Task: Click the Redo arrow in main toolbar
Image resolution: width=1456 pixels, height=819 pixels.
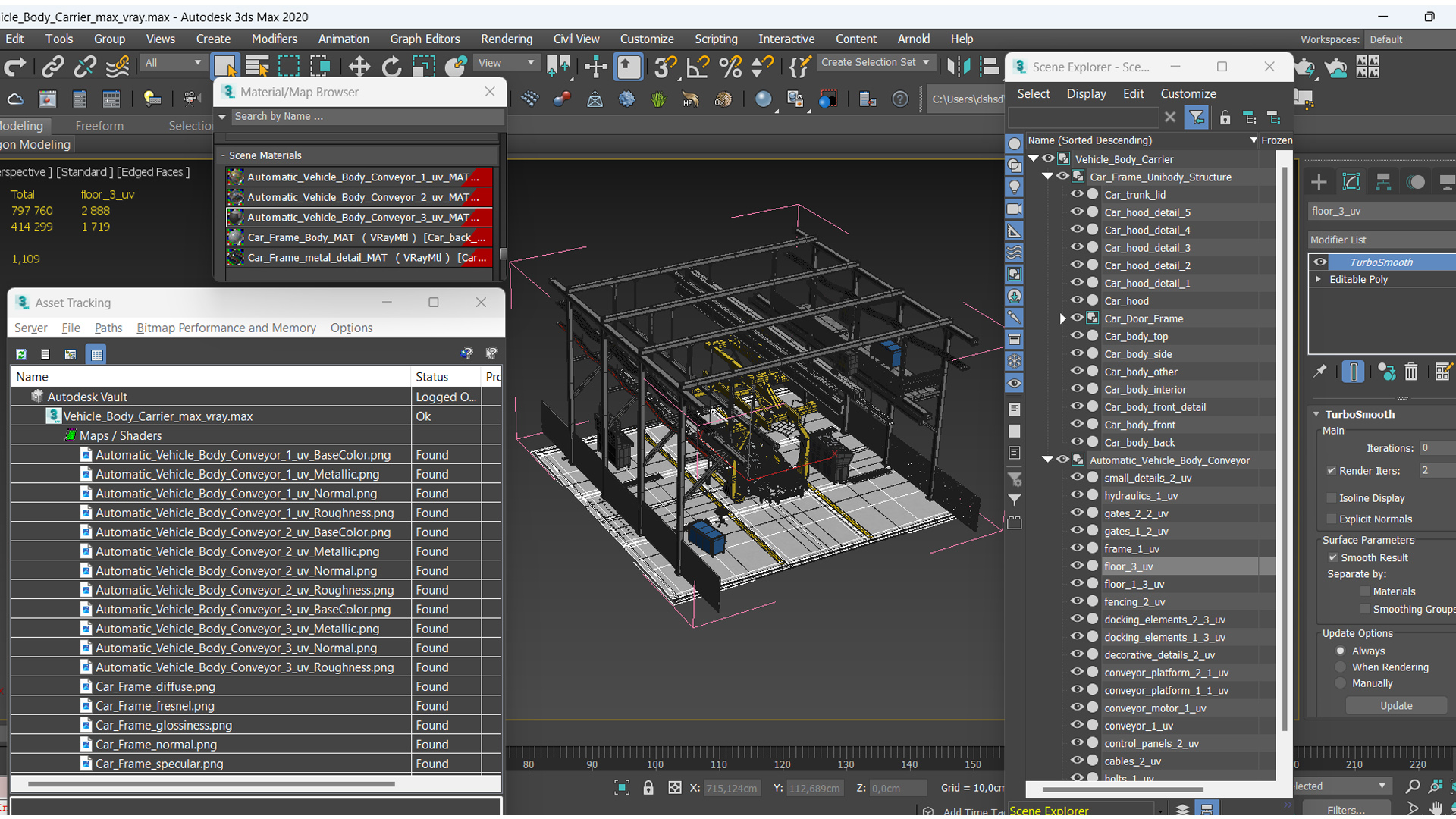Action: point(15,67)
